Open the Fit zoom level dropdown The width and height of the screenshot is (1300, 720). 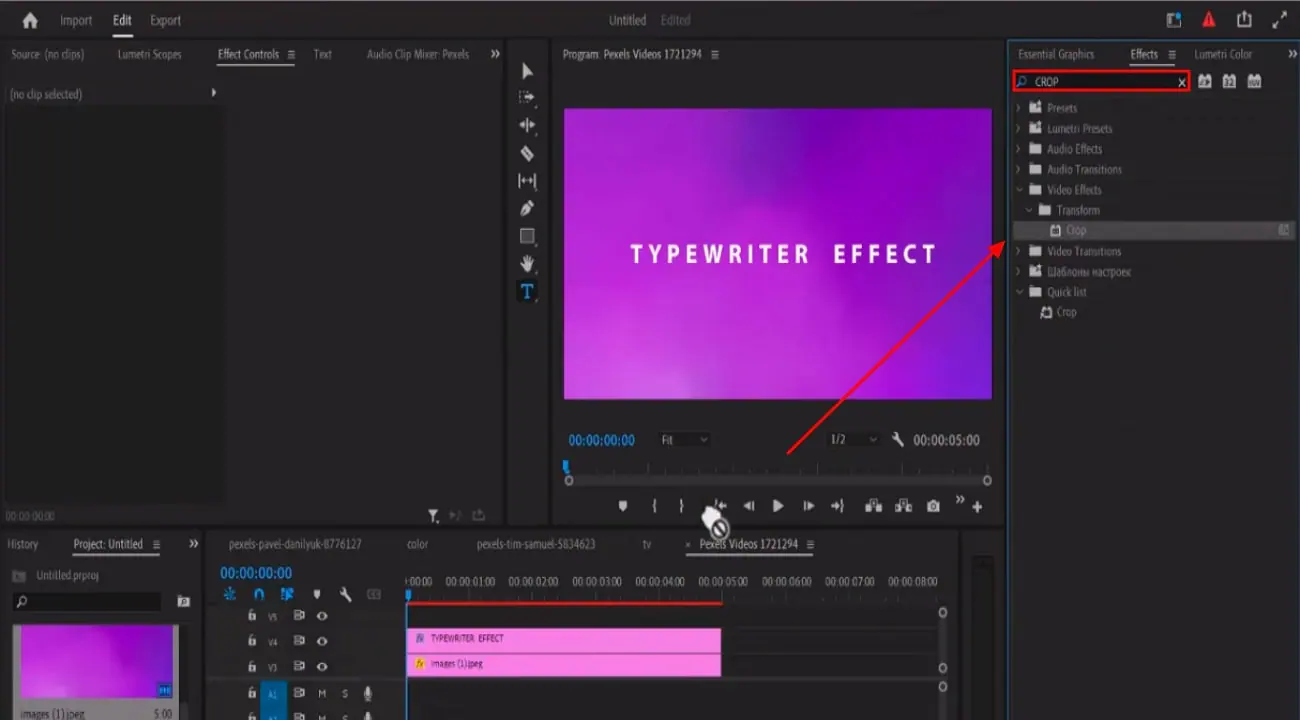(685, 440)
